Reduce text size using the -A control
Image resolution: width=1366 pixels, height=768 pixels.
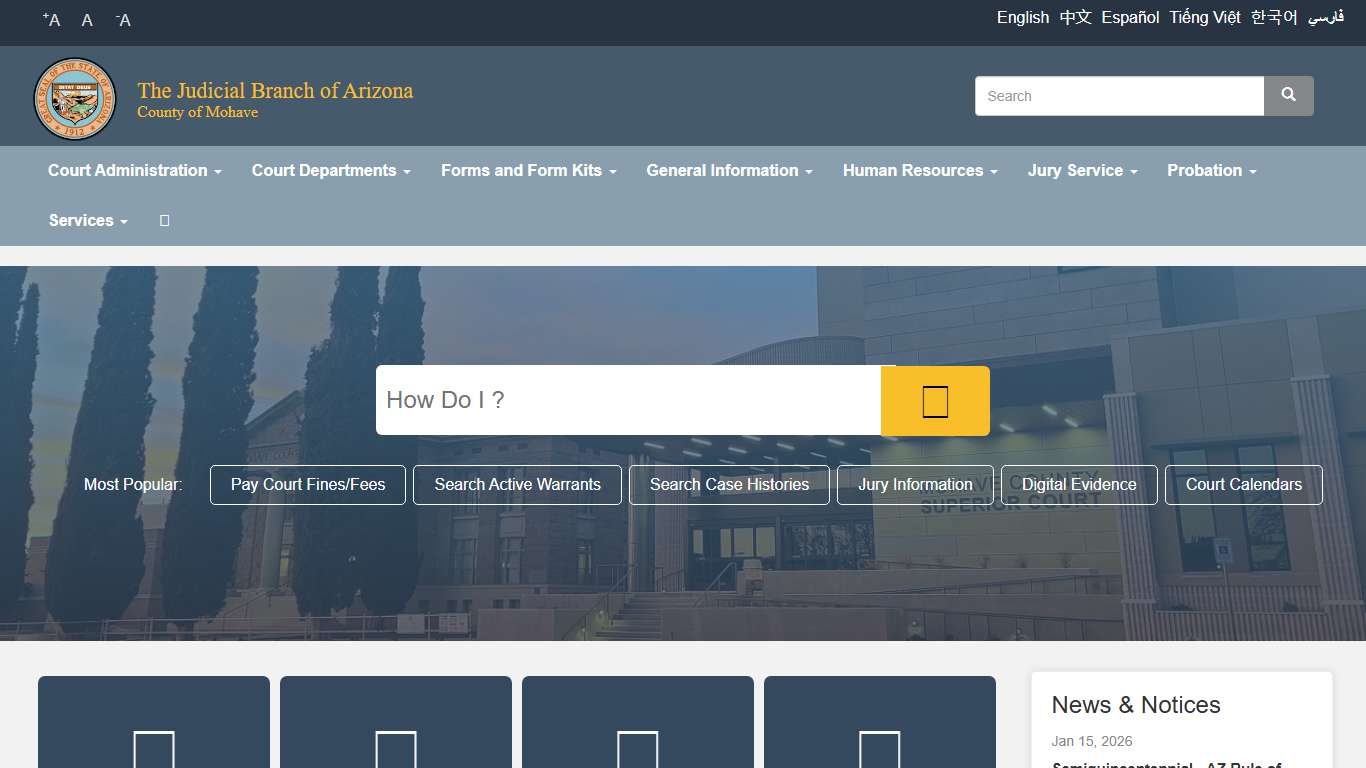pyautogui.click(x=122, y=19)
